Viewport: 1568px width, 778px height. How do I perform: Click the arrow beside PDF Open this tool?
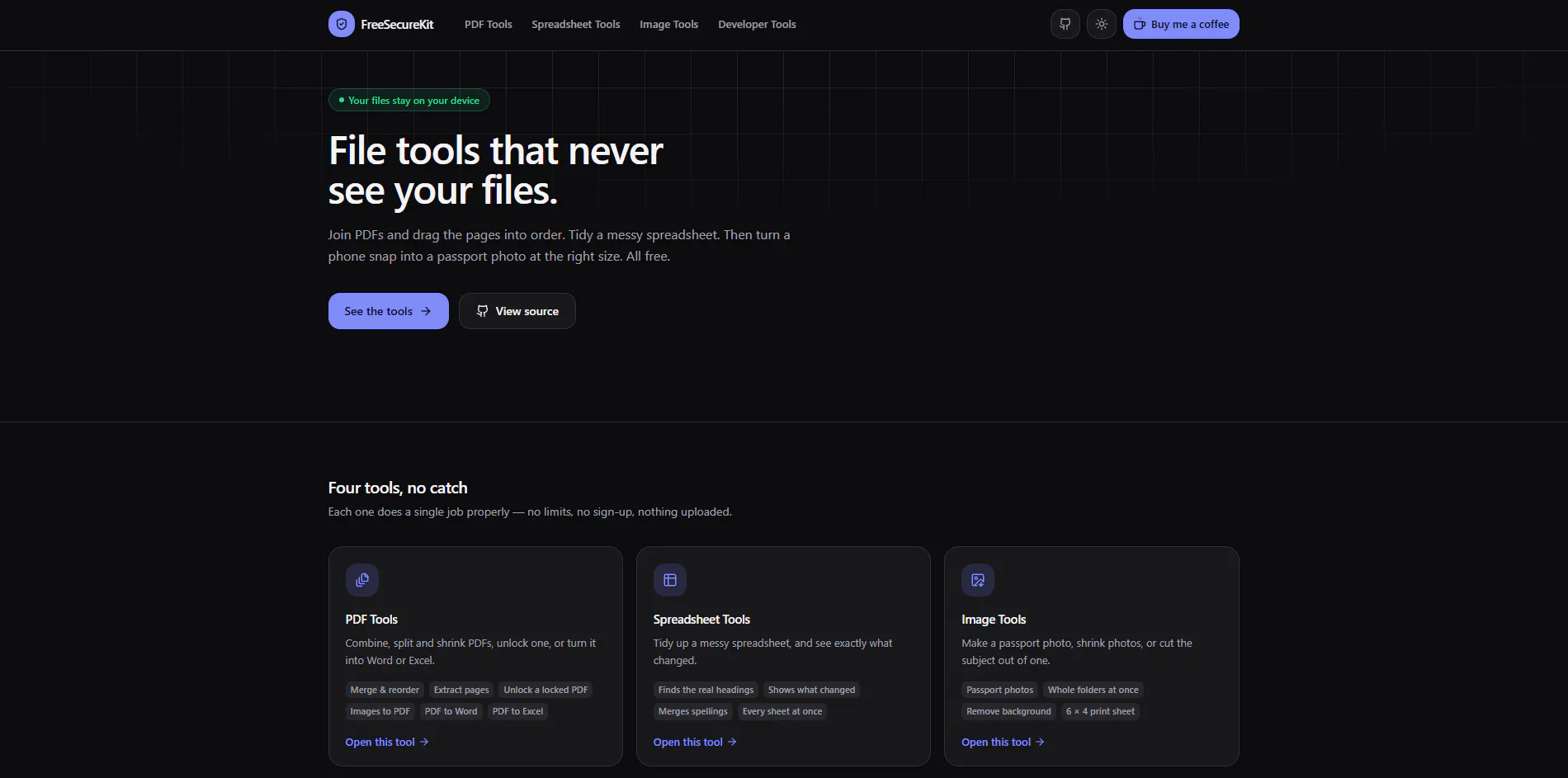point(424,742)
